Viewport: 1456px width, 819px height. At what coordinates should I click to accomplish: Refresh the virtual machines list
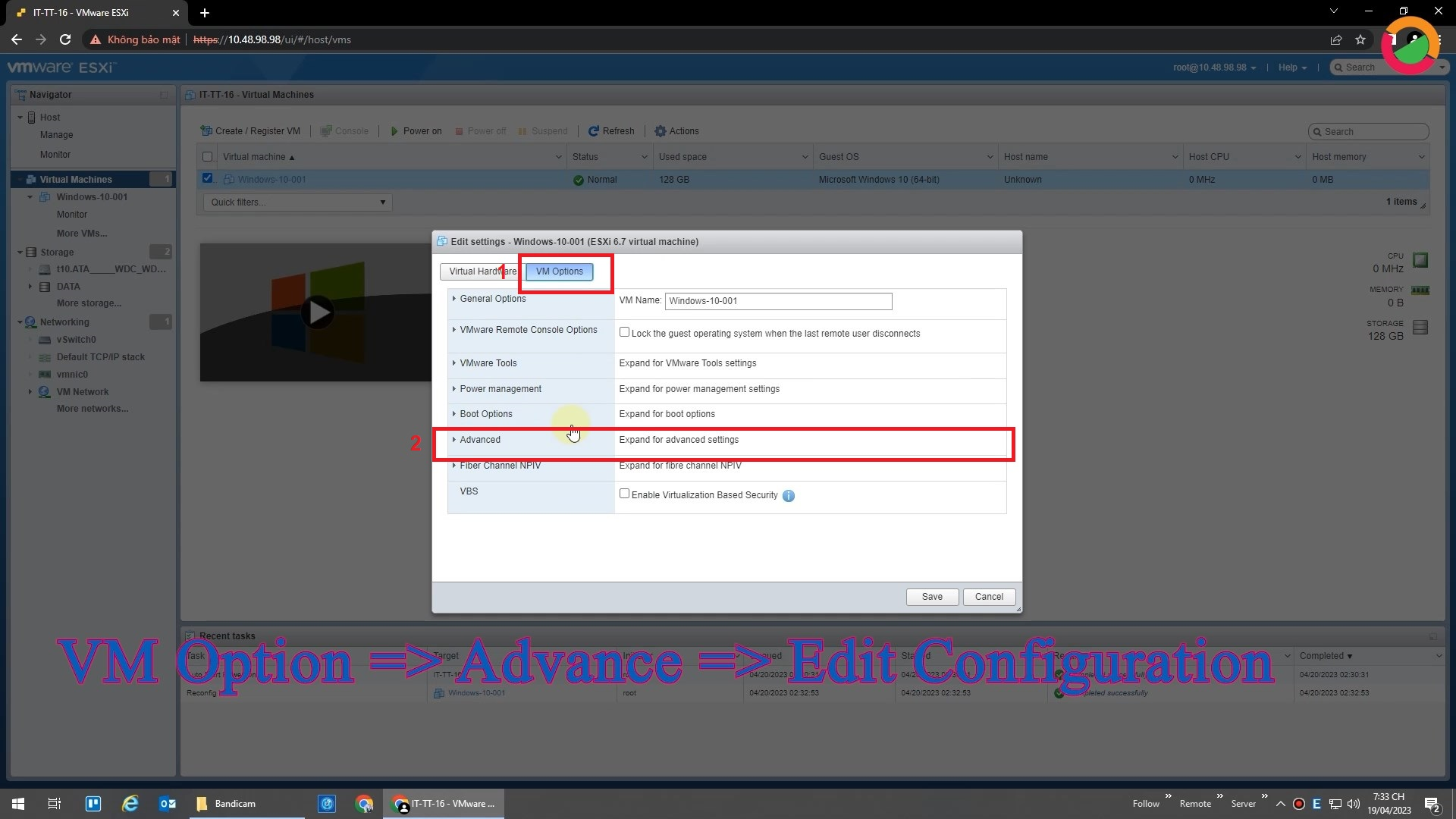611,130
